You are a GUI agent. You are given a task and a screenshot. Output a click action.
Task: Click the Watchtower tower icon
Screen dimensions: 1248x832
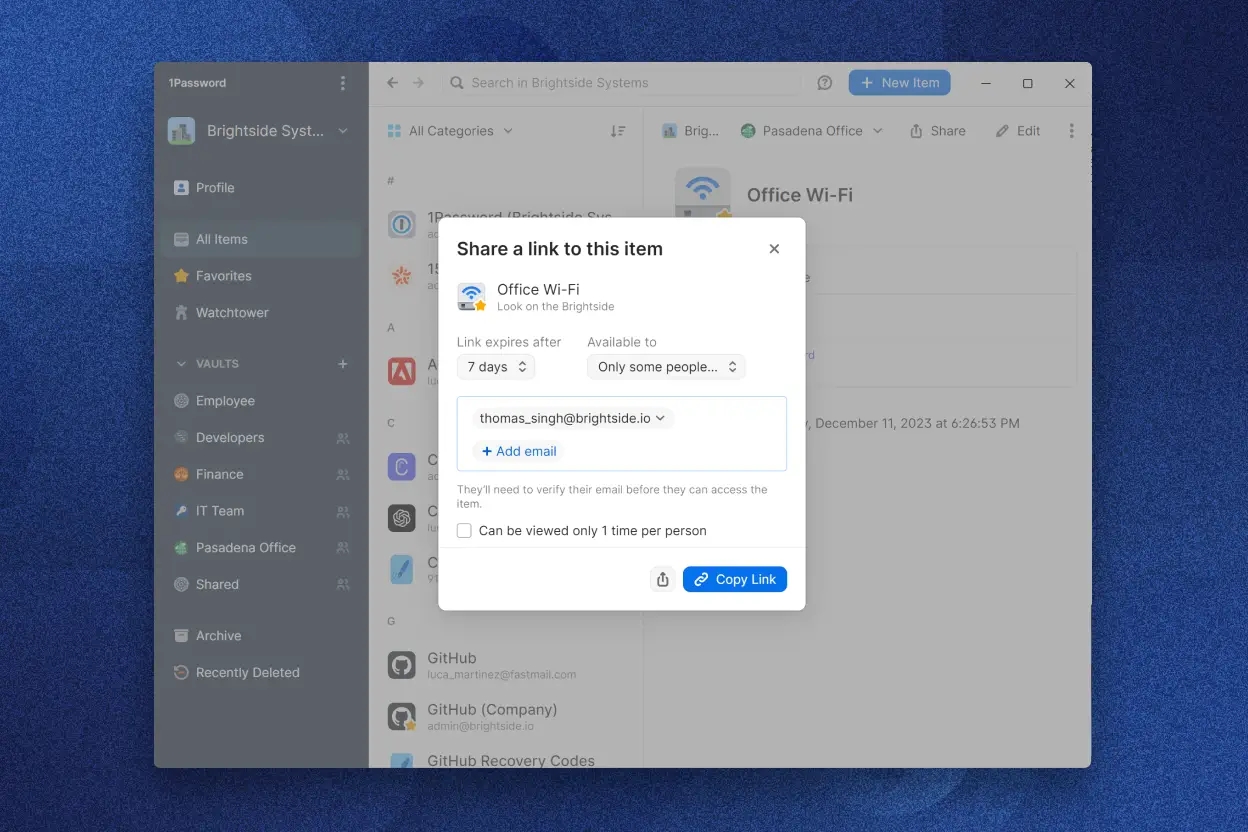(x=181, y=313)
